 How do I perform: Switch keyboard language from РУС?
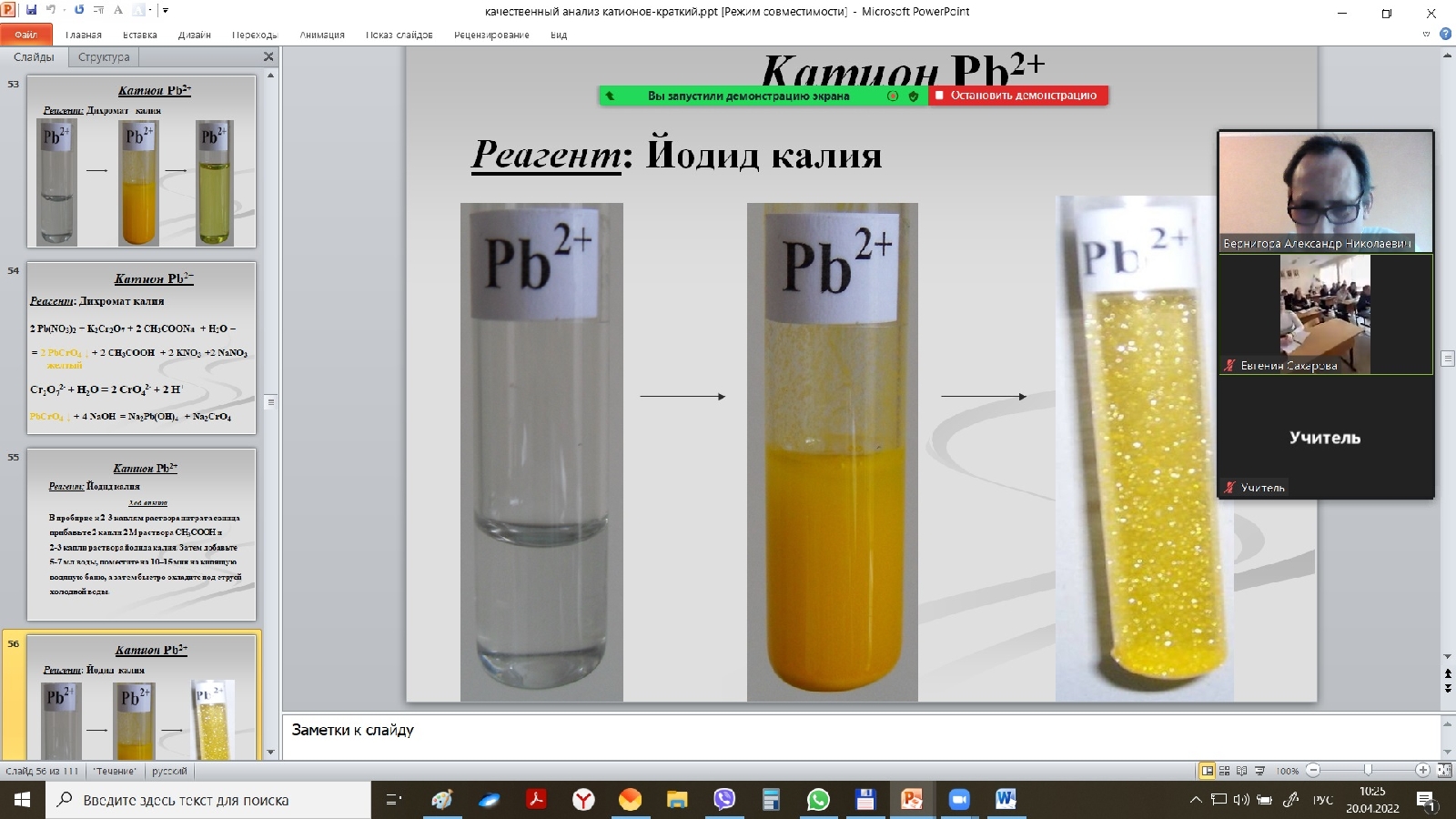(1321, 800)
